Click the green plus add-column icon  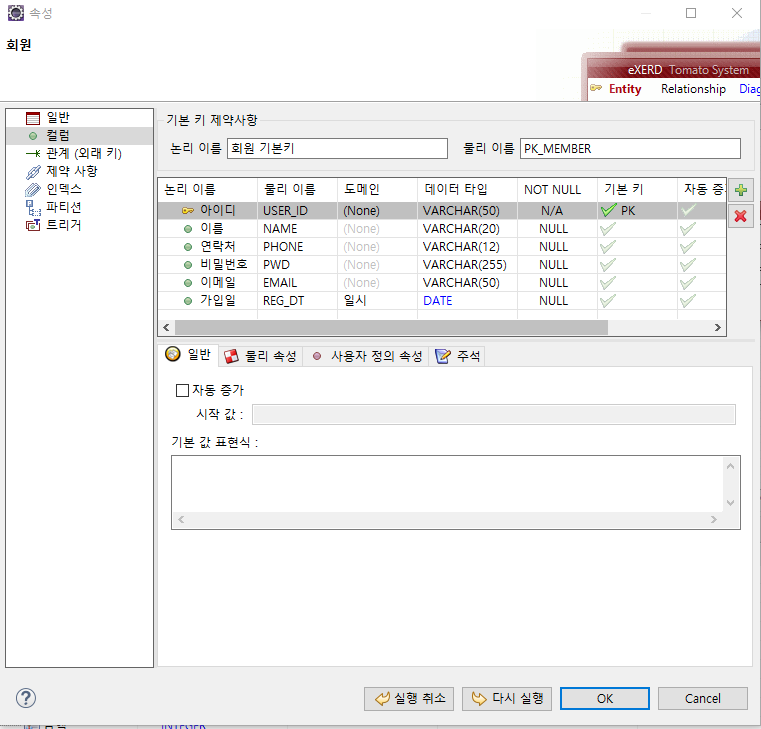pyautogui.click(x=741, y=190)
